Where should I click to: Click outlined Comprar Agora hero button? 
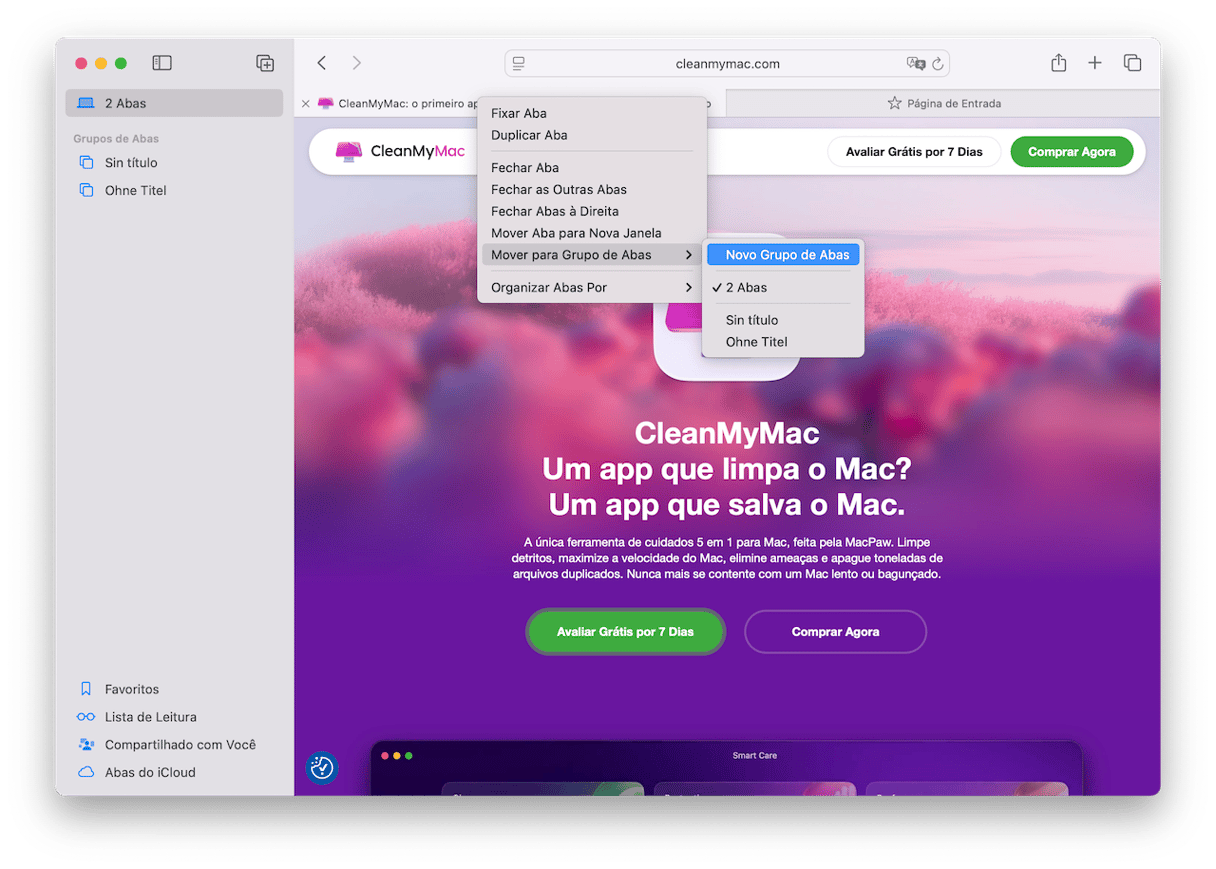835,632
